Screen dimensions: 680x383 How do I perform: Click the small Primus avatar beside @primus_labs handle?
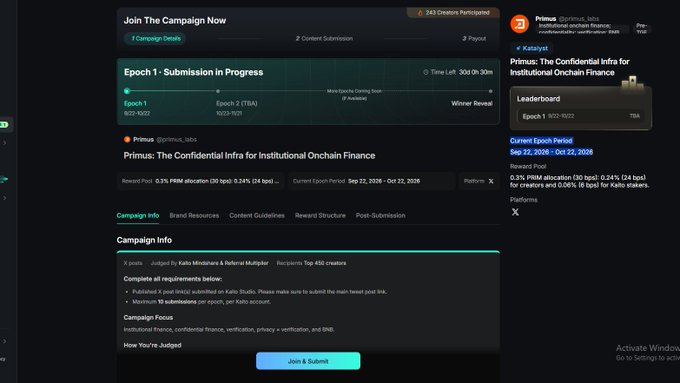[127, 139]
